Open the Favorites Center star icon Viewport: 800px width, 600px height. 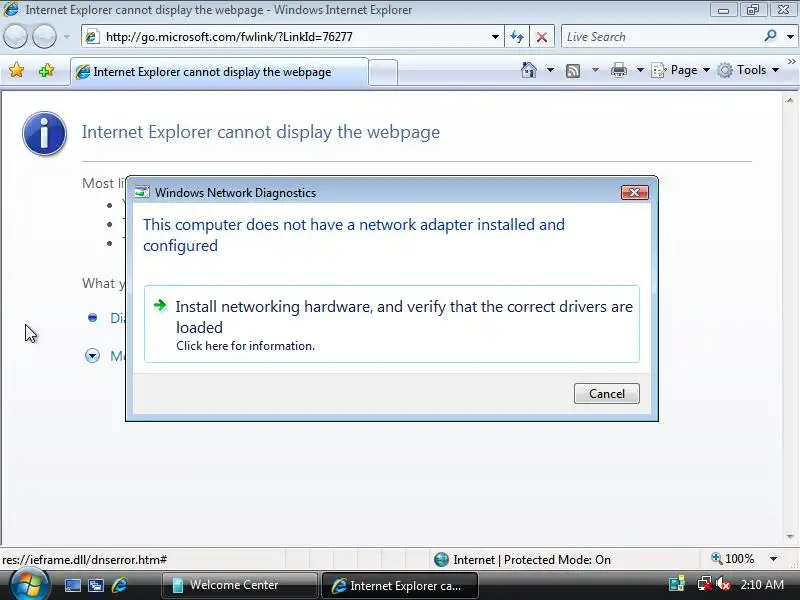[16, 70]
